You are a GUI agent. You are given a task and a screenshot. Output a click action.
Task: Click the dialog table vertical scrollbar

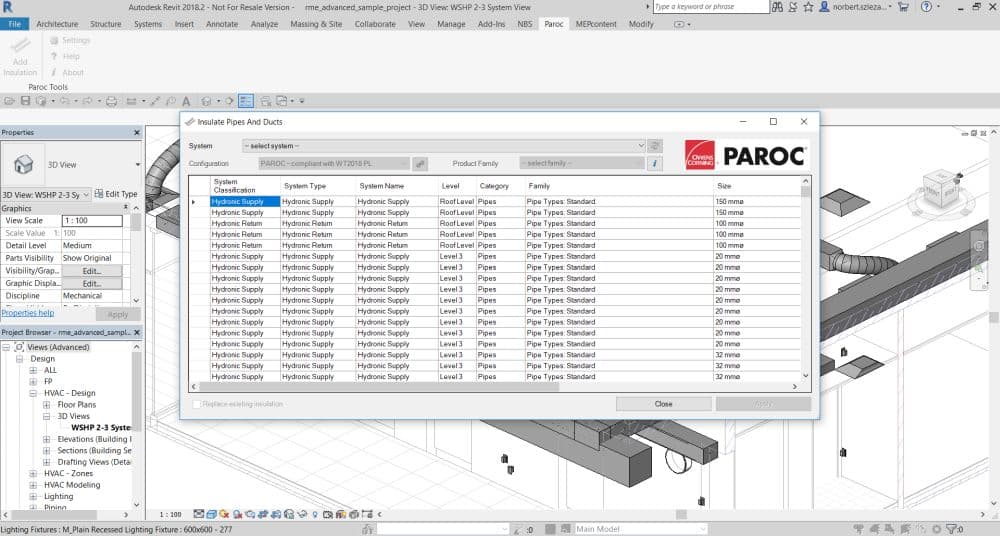[805, 191]
